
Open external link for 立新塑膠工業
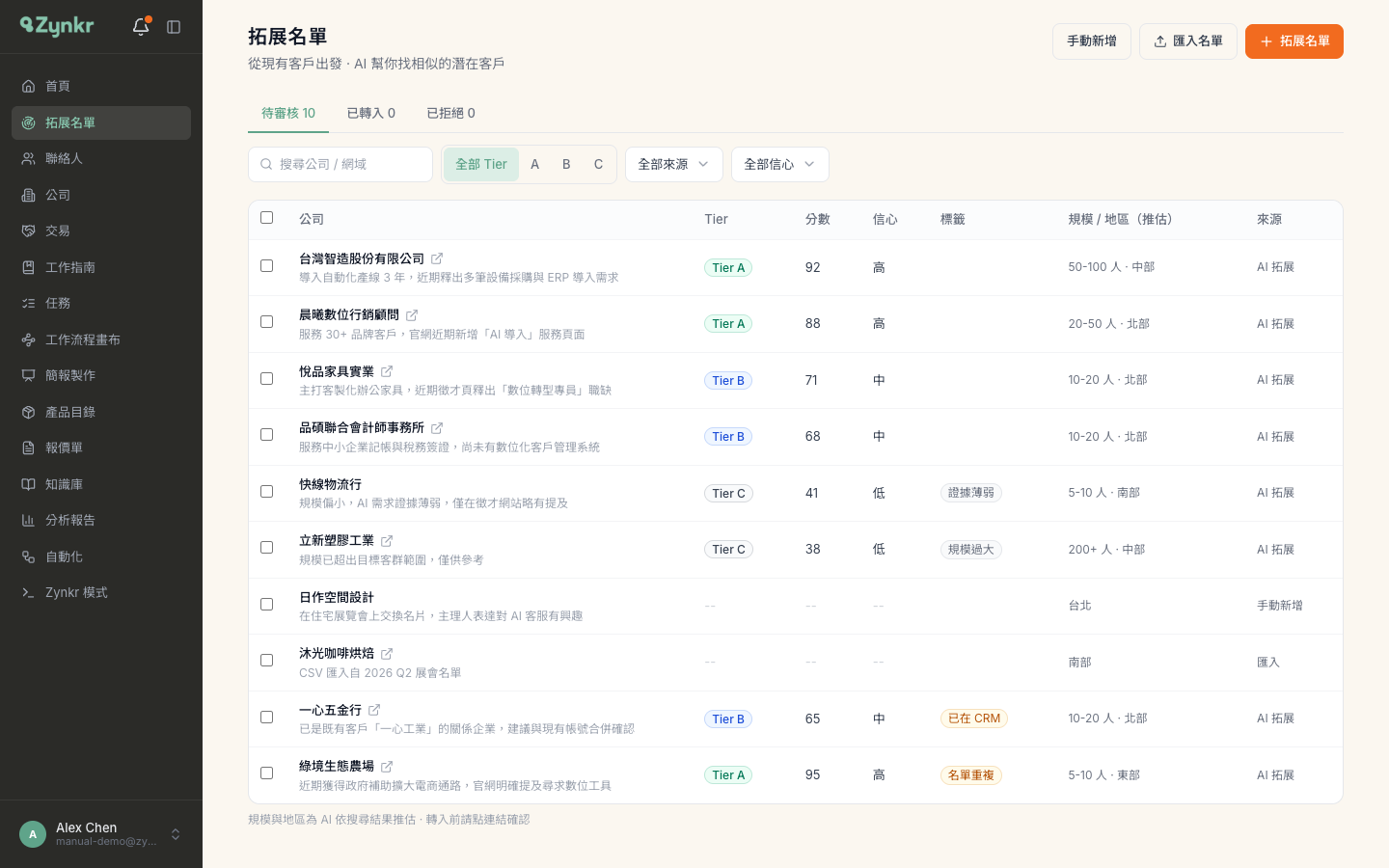pyautogui.click(x=387, y=541)
